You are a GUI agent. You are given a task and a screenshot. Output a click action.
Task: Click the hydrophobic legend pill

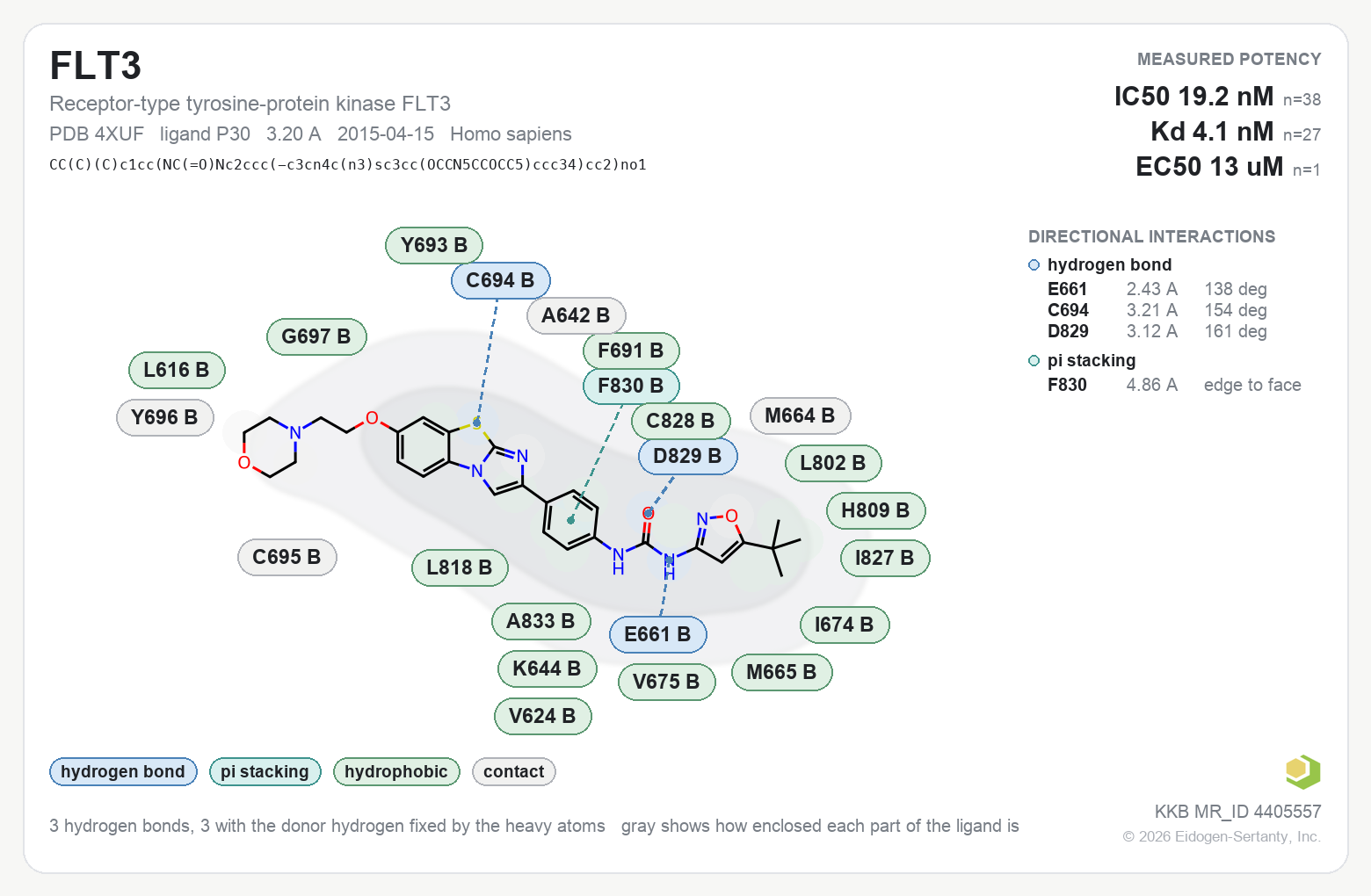pyautogui.click(x=396, y=772)
